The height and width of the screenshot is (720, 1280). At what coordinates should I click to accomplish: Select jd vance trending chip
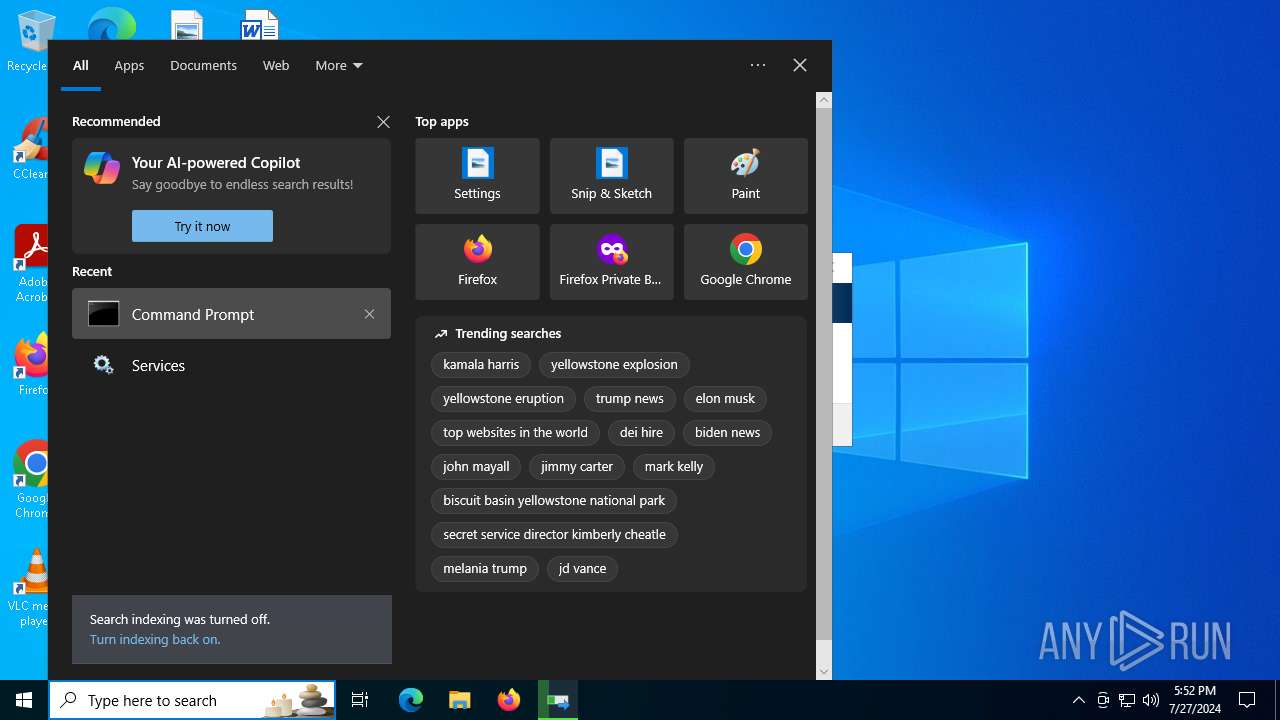582,569
